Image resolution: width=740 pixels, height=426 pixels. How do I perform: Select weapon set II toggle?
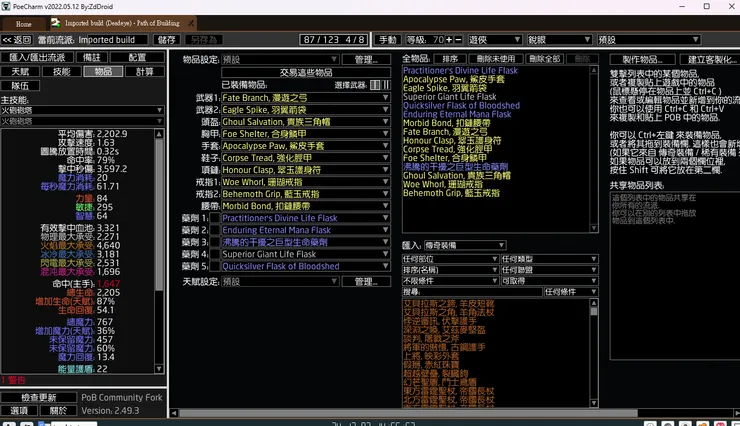386,85
